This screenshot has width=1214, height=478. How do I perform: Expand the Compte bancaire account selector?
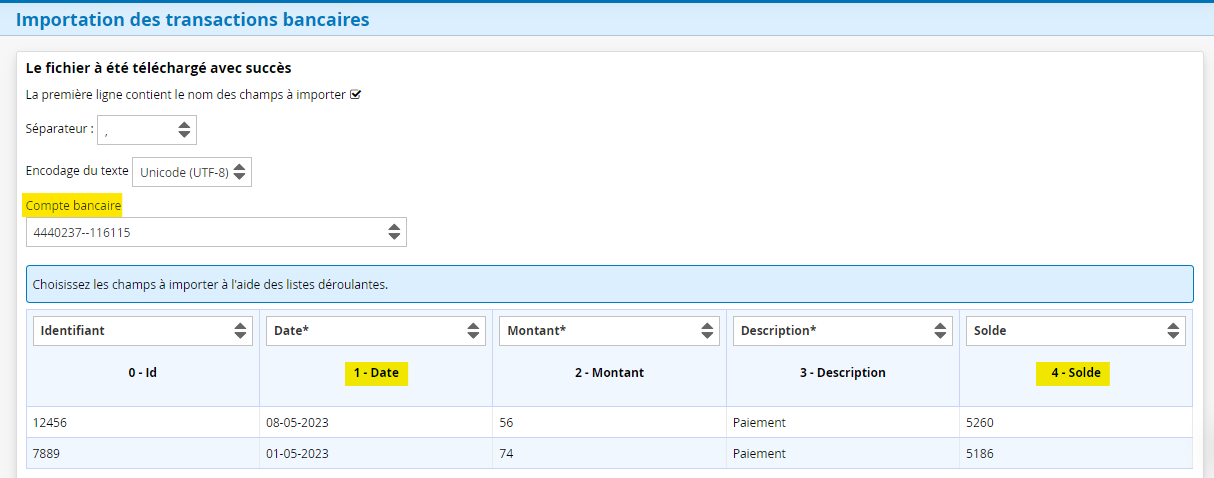coord(216,232)
